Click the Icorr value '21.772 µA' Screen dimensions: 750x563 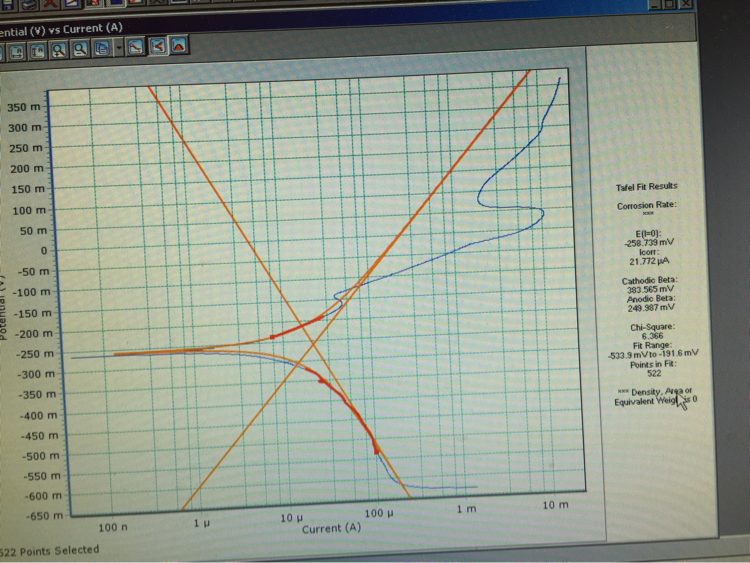(649, 261)
